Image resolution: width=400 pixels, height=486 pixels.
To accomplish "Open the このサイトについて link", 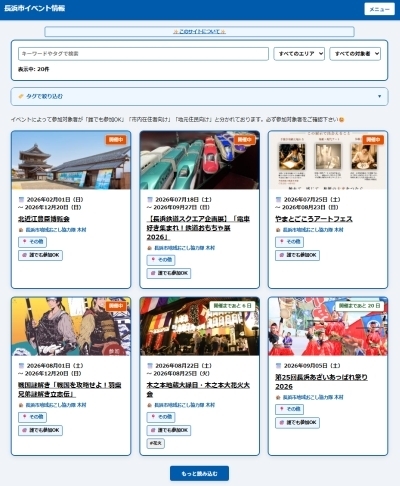I will (x=199, y=31).
